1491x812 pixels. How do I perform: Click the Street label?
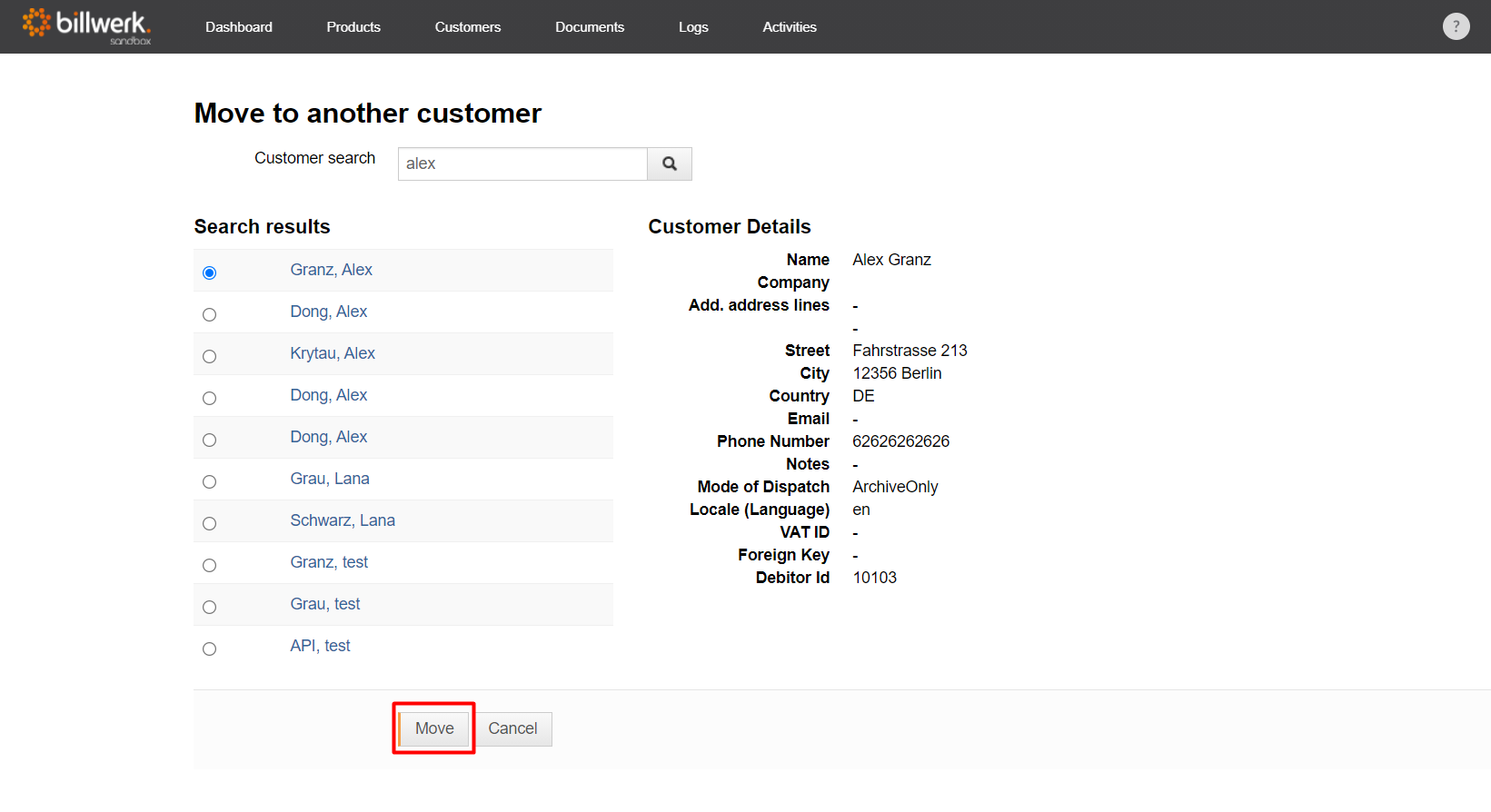tap(807, 351)
